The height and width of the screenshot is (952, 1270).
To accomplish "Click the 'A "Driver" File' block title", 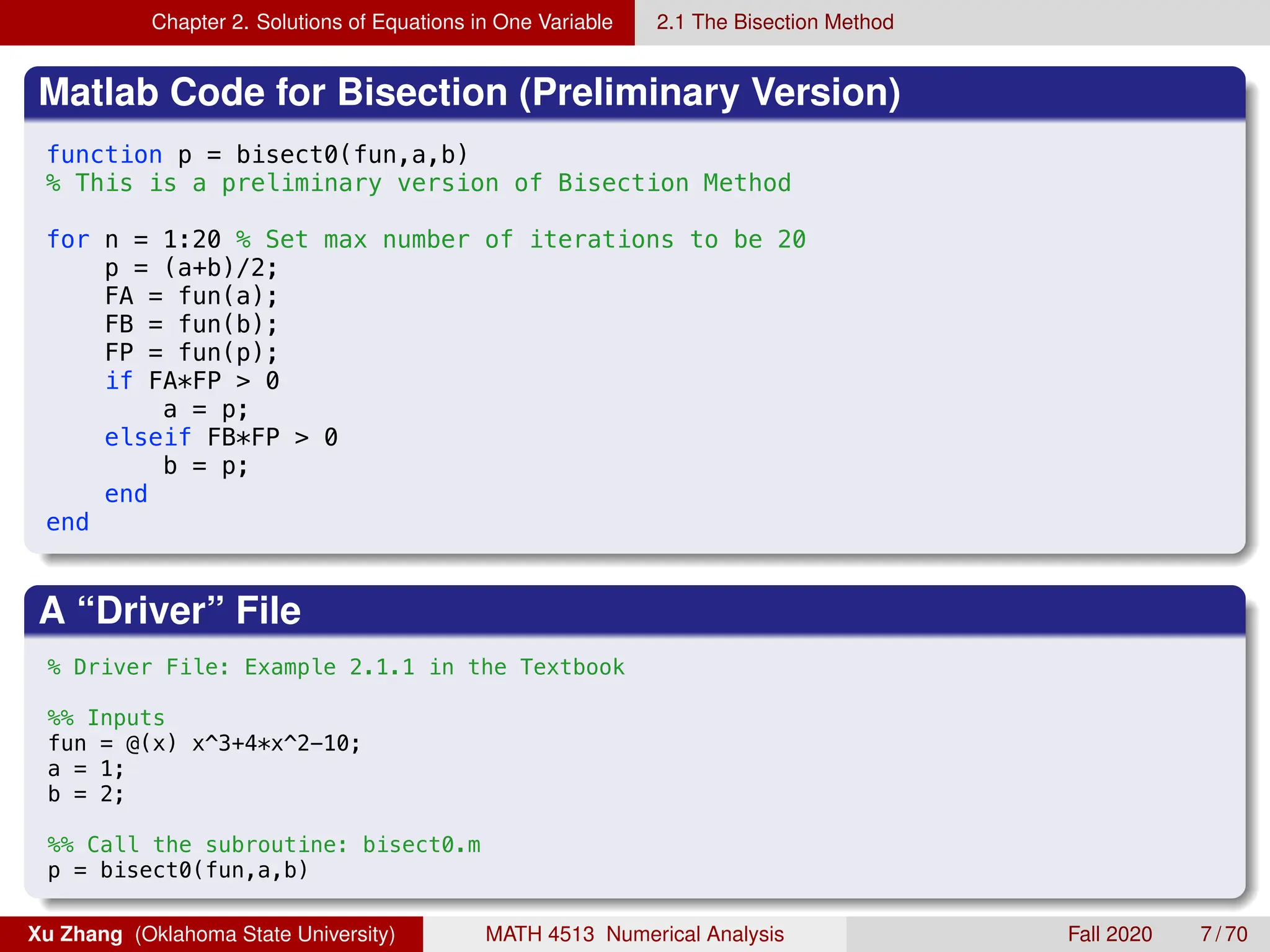I will (x=170, y=610).
